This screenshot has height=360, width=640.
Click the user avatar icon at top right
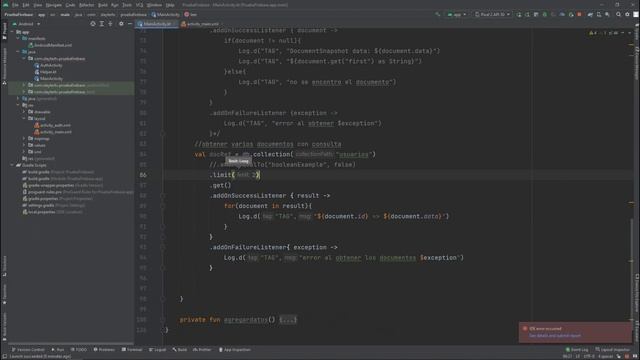coord(636,14)
